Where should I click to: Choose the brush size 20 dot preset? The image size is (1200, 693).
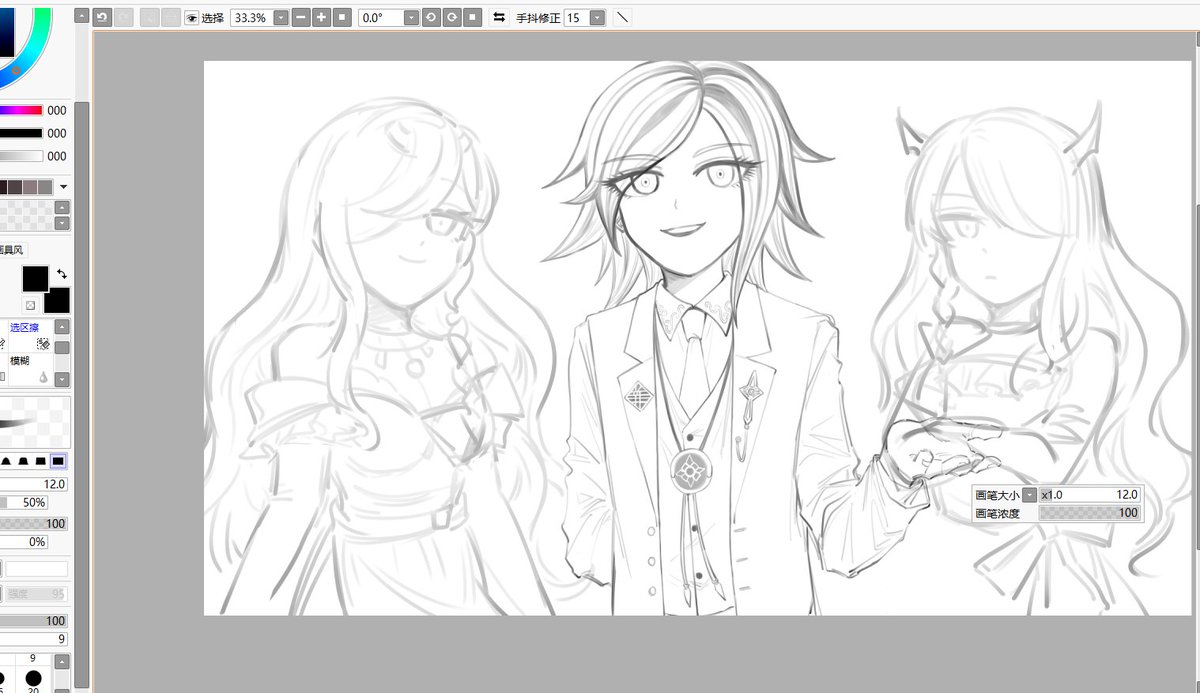point(34,678)
